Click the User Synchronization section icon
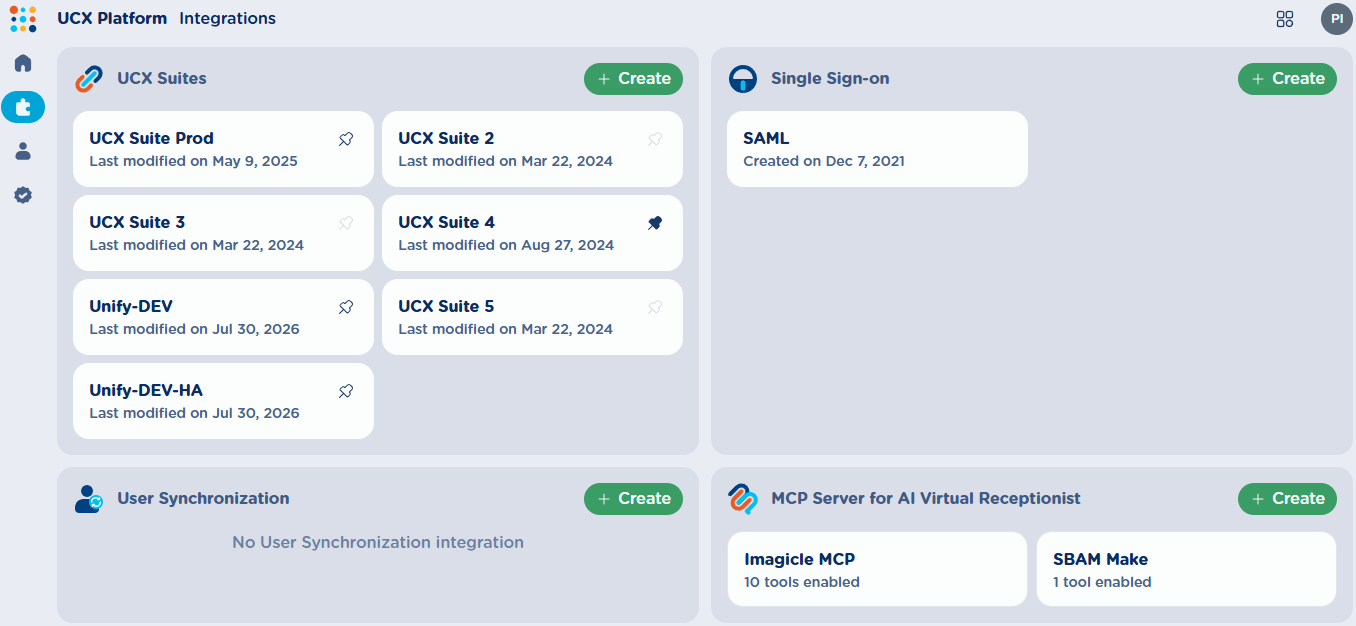Viewport: 1356px width, 626px height. (89, 499)
